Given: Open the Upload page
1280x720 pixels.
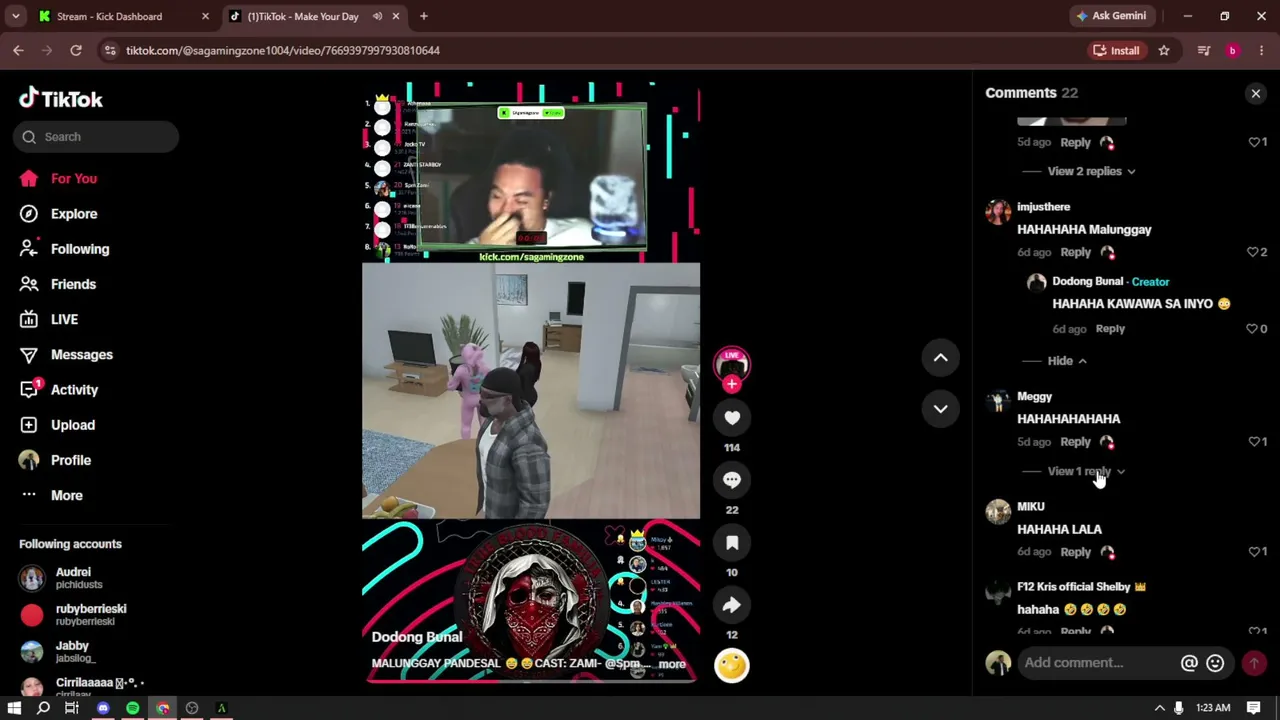Looking at the screenshot, I should (73, 425).
